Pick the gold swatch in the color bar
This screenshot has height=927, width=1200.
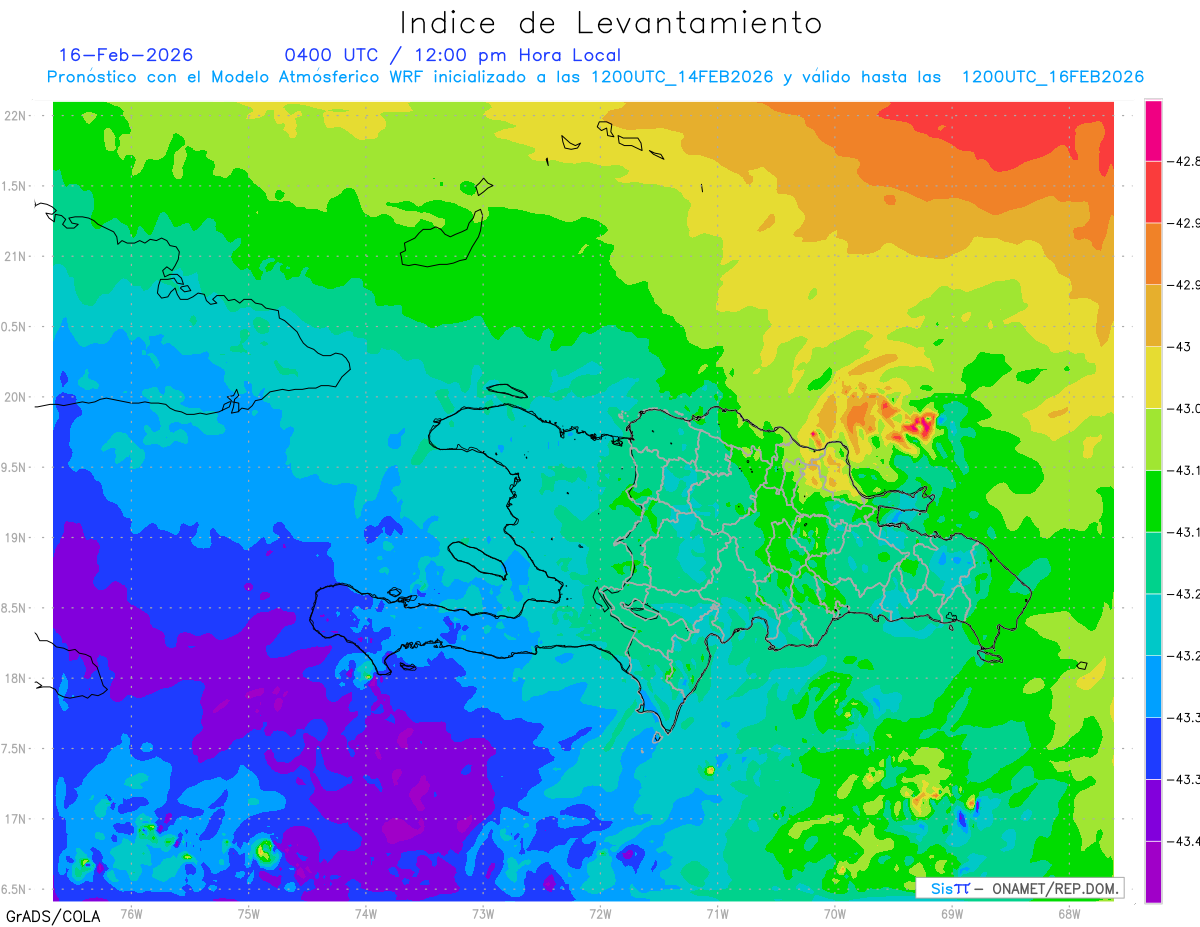pos(1153,316)
